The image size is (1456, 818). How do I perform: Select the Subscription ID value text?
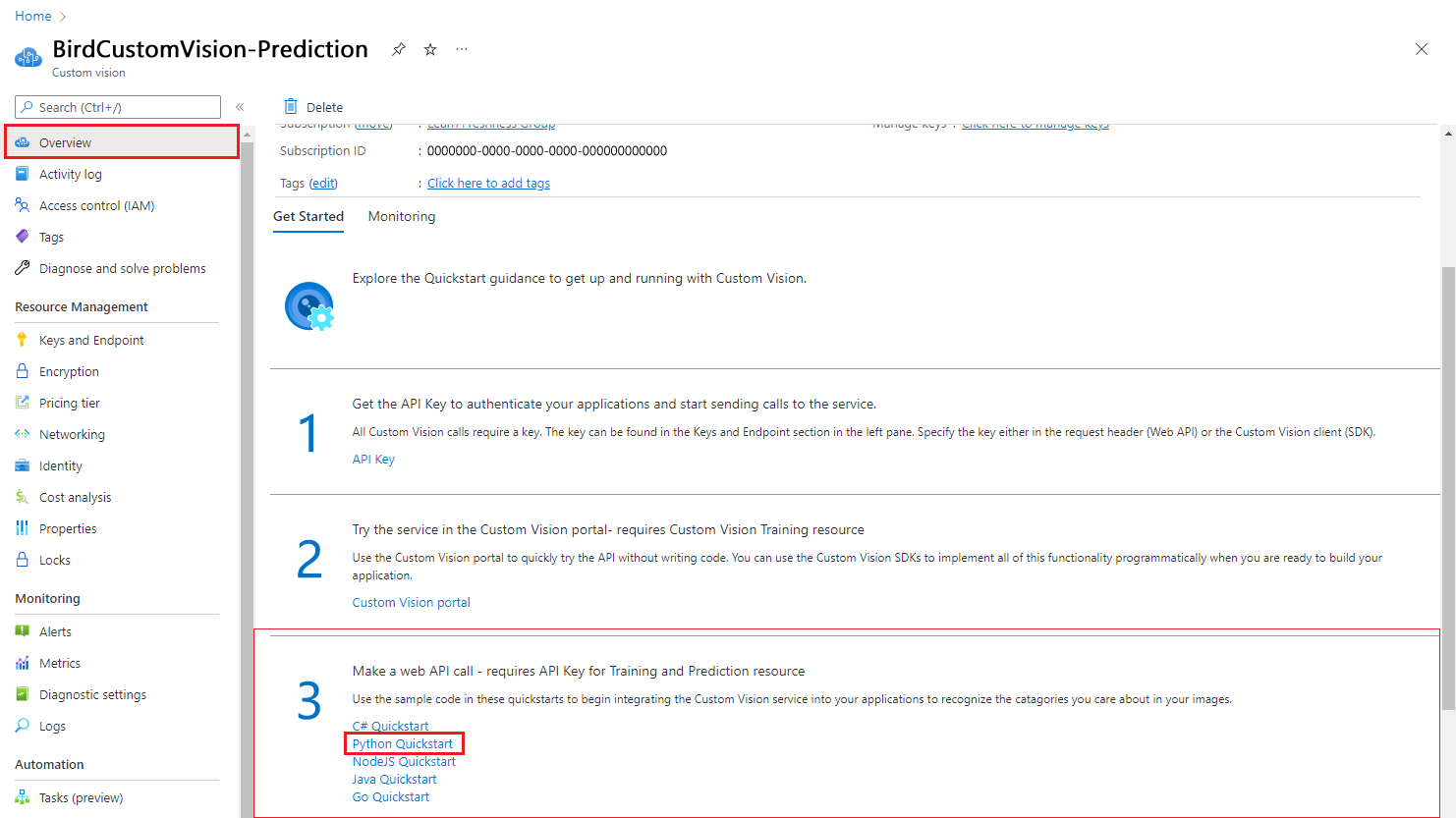pyautogui.click(x=547, y=150)
